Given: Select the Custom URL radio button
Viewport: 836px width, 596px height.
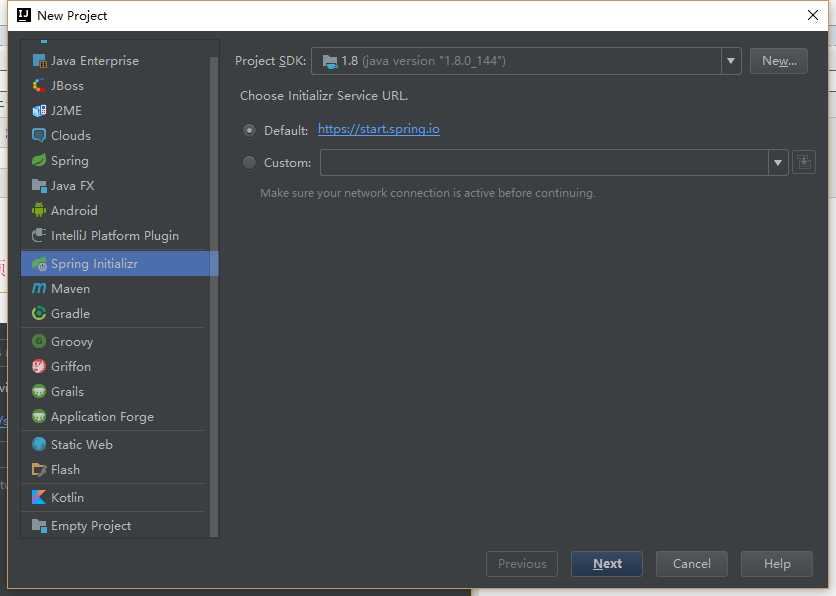Looking at the screenshot, I should pyautogui.click(x=249, y=162).
